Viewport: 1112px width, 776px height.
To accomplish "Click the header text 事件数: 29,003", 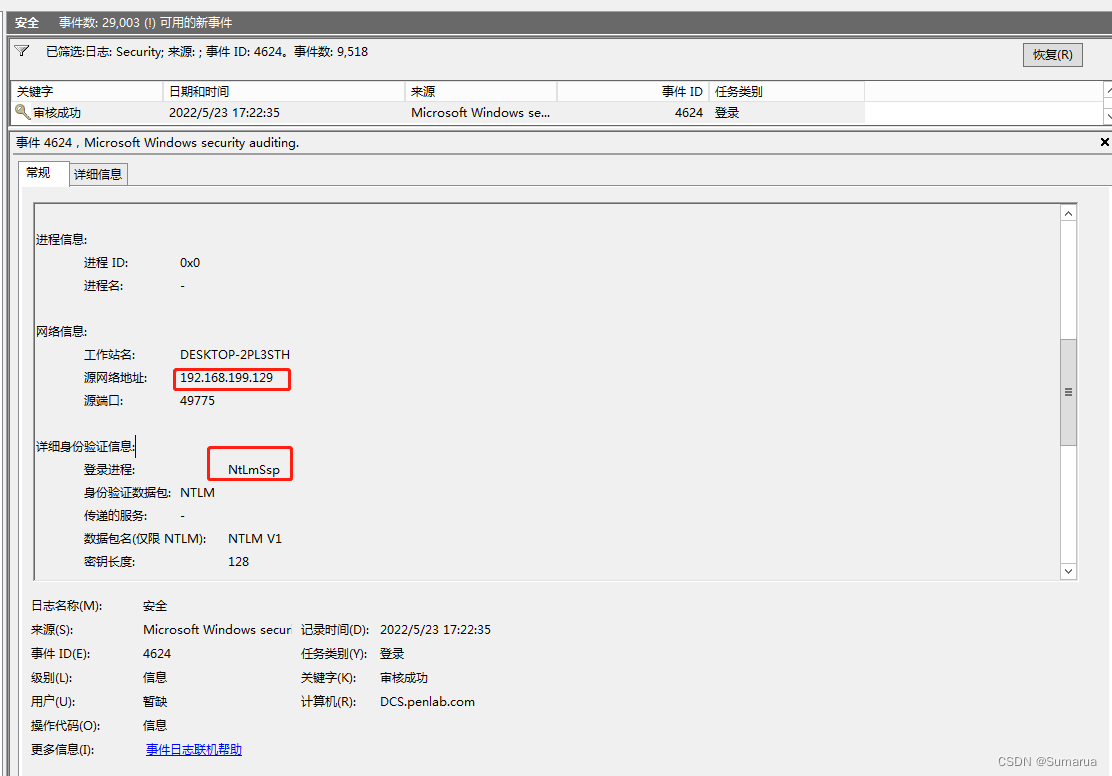I will (99, 23).
